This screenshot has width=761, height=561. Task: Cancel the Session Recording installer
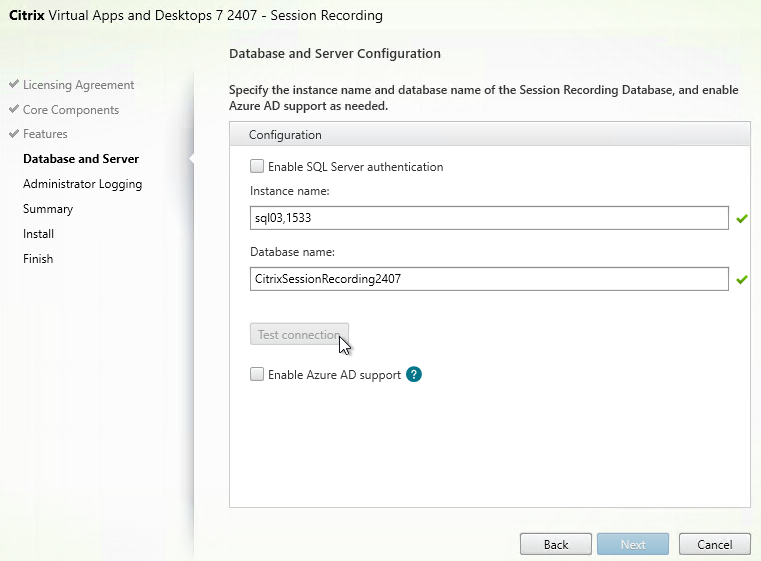tap(714, 544)
